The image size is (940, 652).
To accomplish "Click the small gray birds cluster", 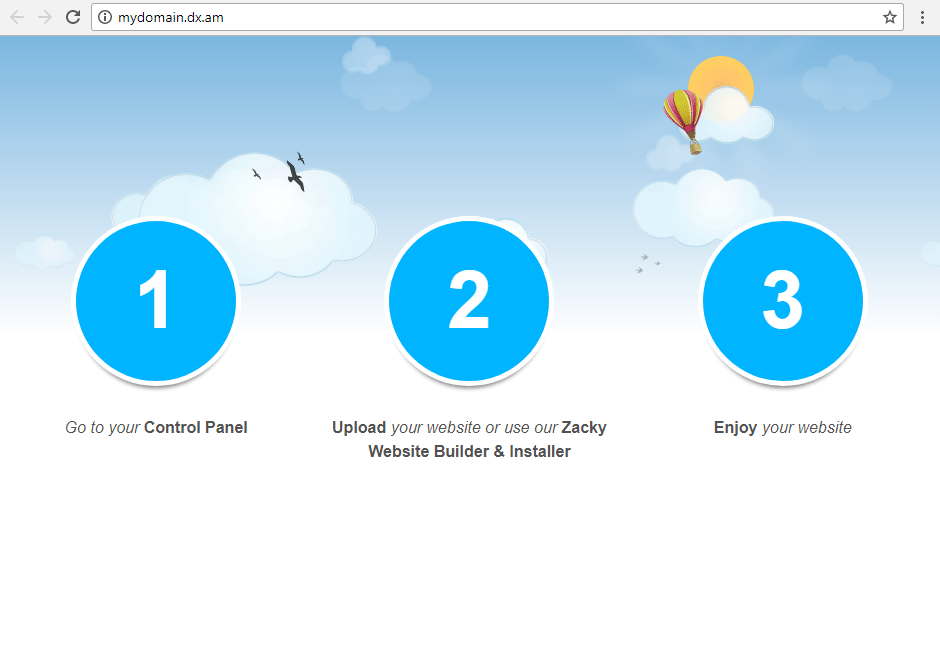I will tap(647, 263).
